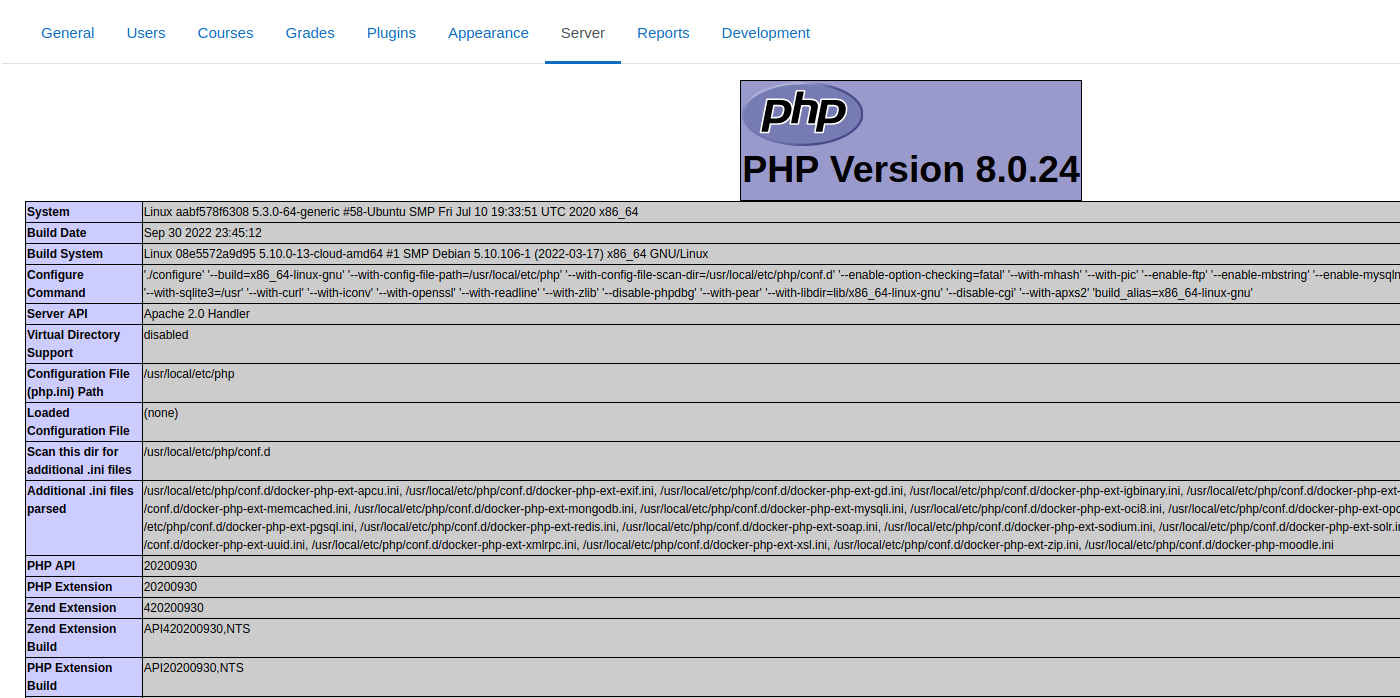Select Configuration File (php.ini) Path label

coord(84,383)
